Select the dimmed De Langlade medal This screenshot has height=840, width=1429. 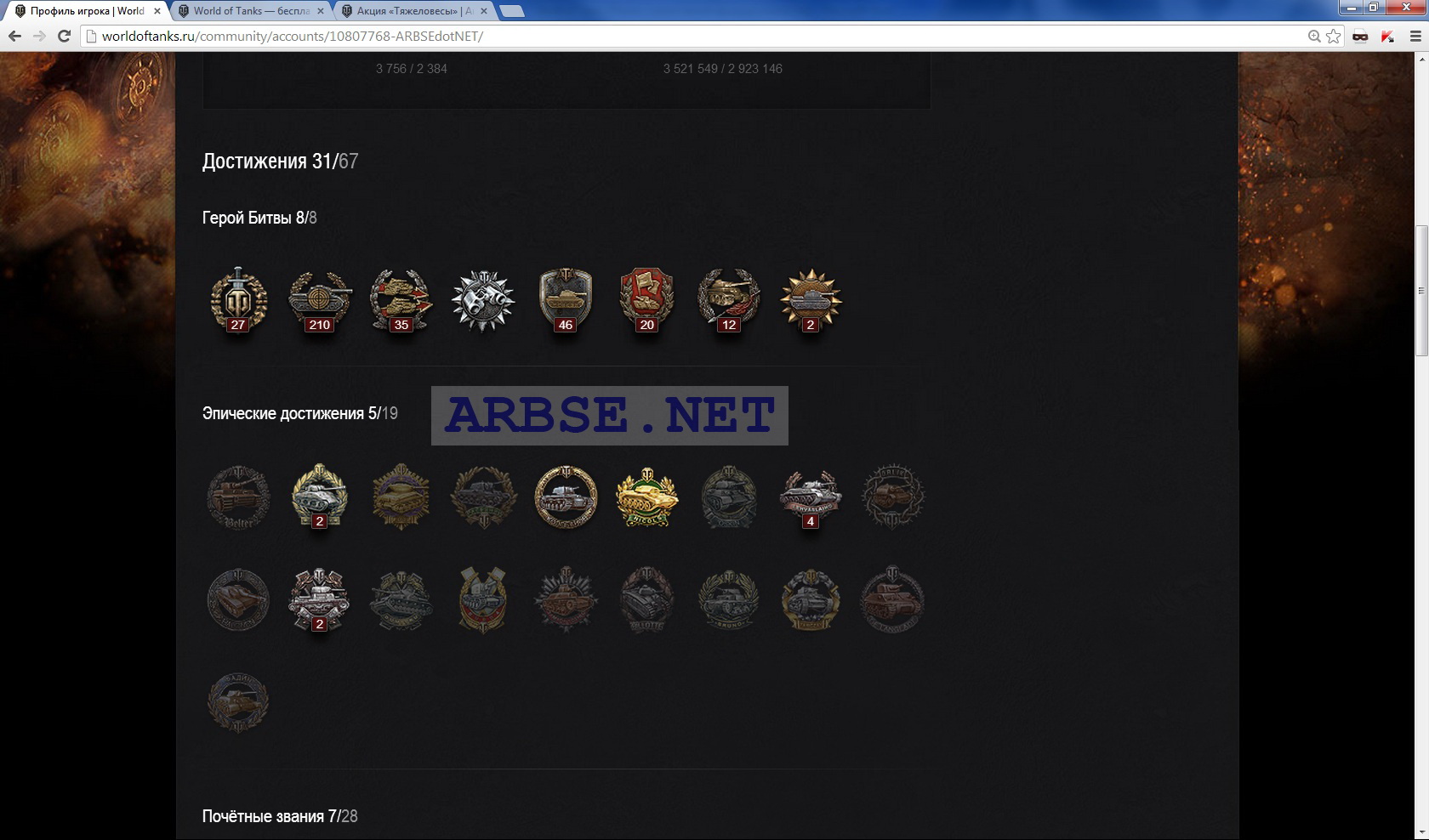(892, 600)
